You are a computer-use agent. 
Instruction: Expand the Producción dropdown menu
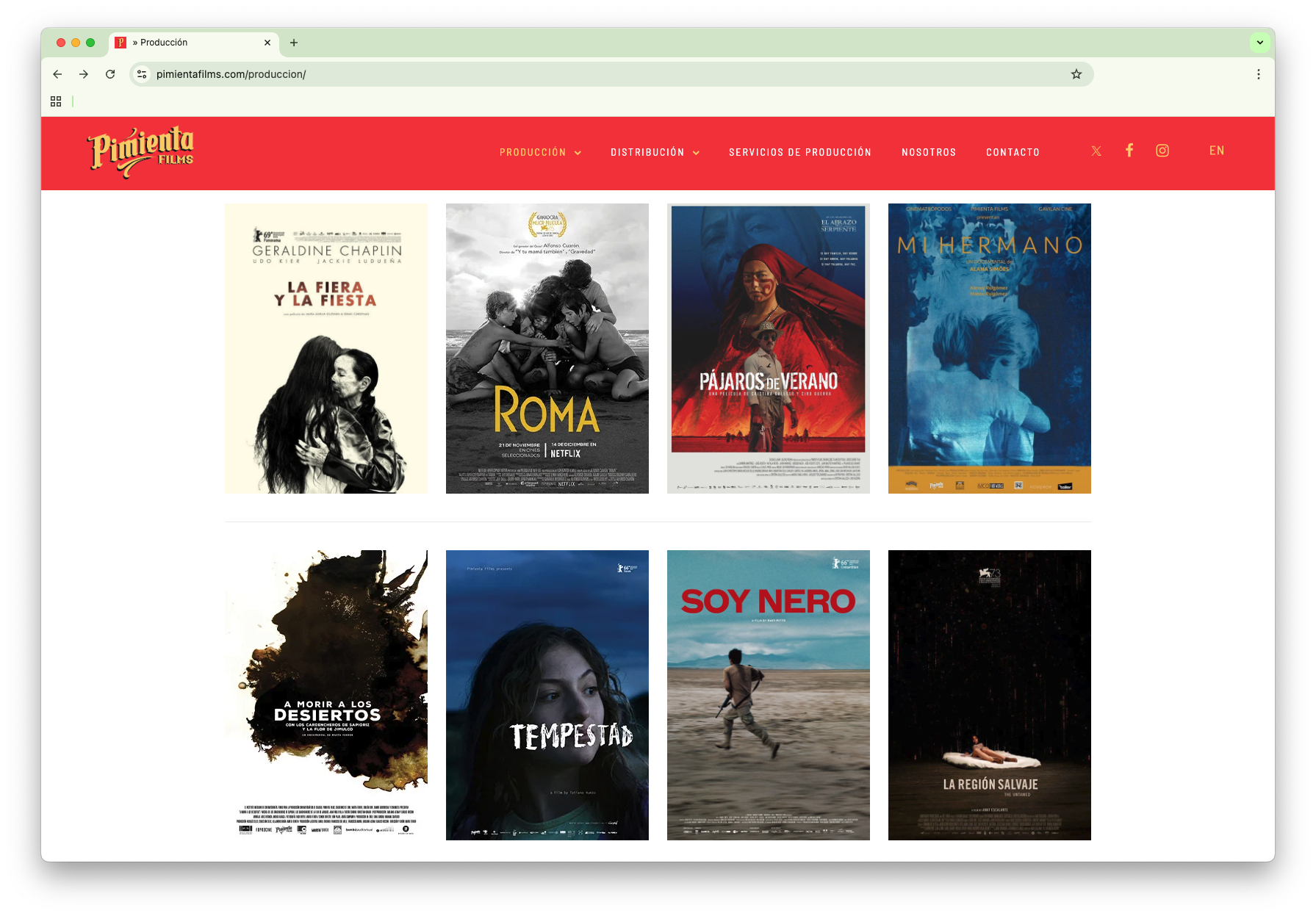pyautogui.click(x=540, y=153)
